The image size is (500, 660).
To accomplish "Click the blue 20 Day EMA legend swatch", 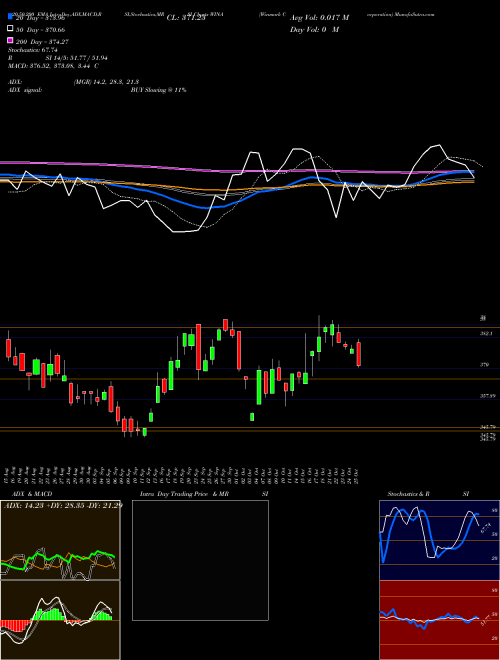I will pos(10,17).
